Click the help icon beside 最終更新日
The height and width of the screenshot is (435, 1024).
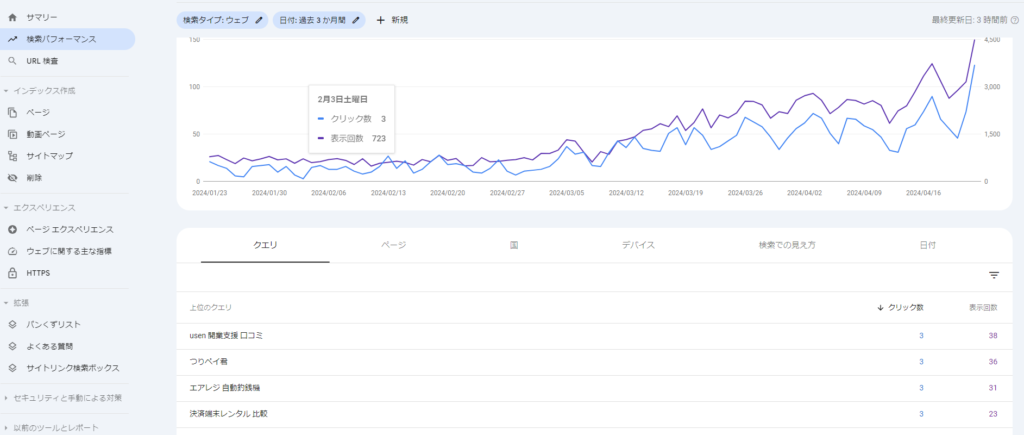[x=1015, y=20]
